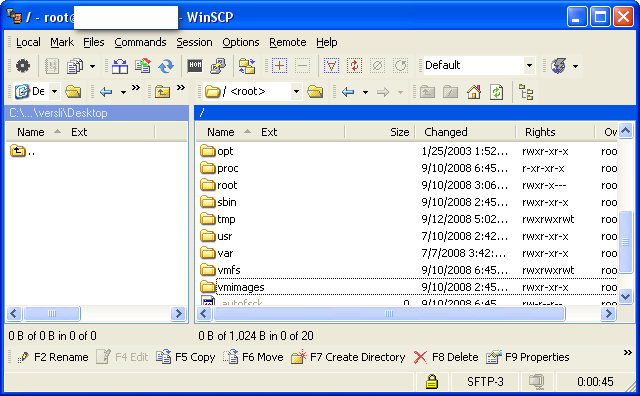This screenshot has width=640, height=396.
Task: Open the Session menu
Action: (x=194, y=42)
